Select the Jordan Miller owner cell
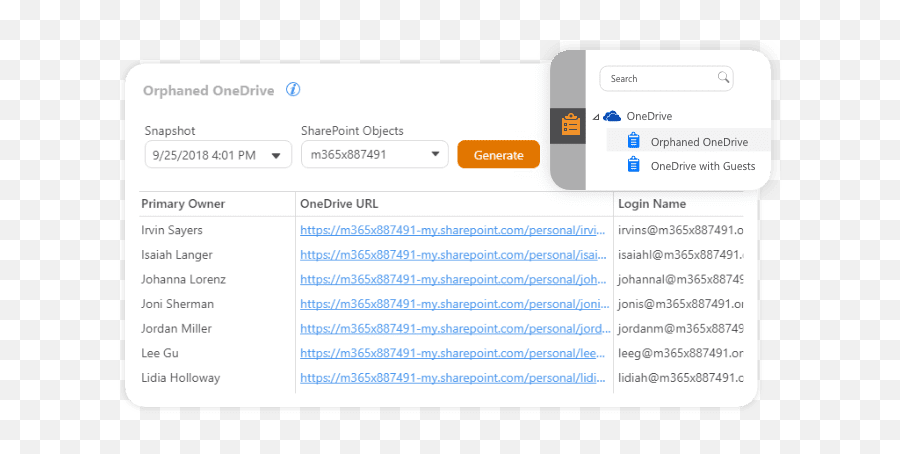This screenshot has height=454, width=900. click(176, 329)
